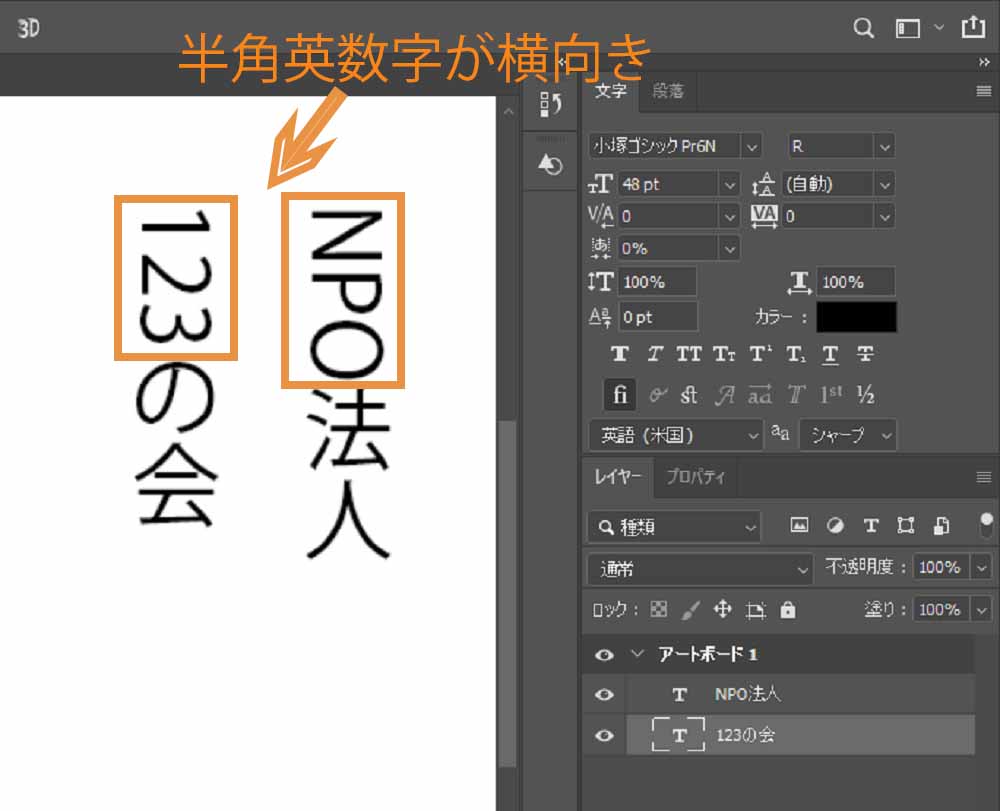Switch to the 段落 tab

pyautogui.click(x=668, y=91)
